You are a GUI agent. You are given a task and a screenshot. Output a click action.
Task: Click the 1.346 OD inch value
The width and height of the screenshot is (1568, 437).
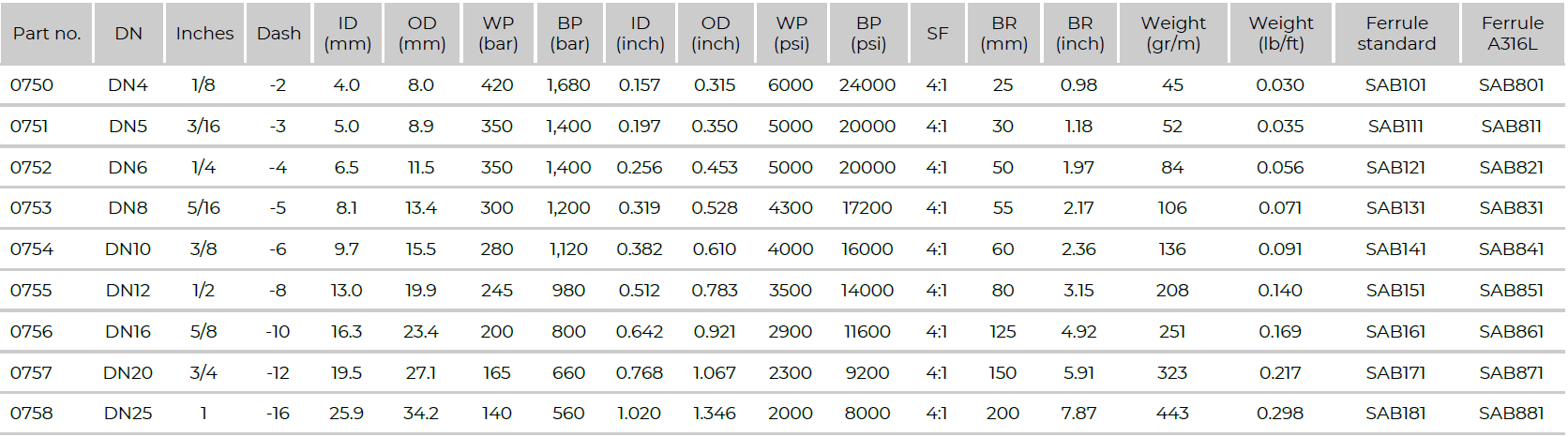(x=715, y=414)
